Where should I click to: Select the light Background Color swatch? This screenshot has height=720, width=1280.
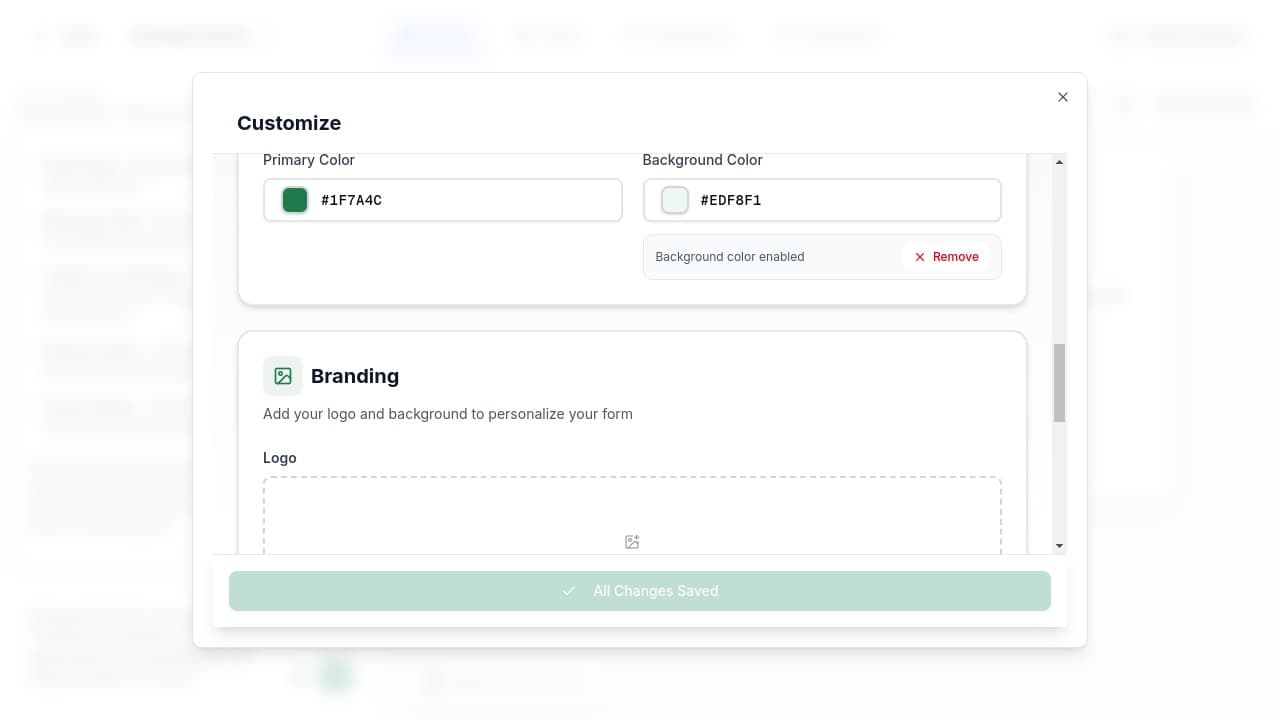674,200
